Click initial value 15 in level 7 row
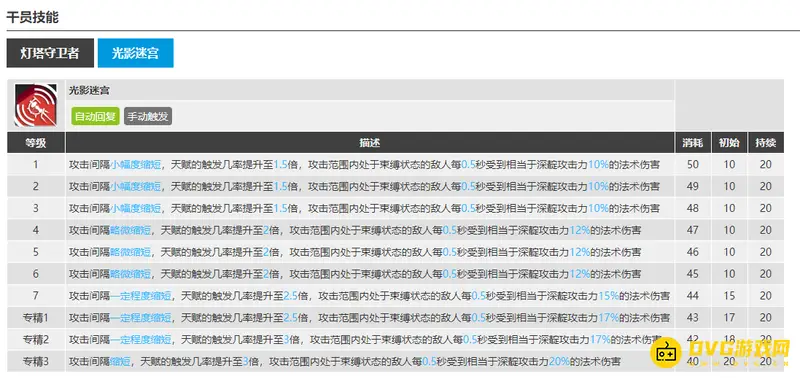This screenshot has height=378, width=800. (729, 296)
